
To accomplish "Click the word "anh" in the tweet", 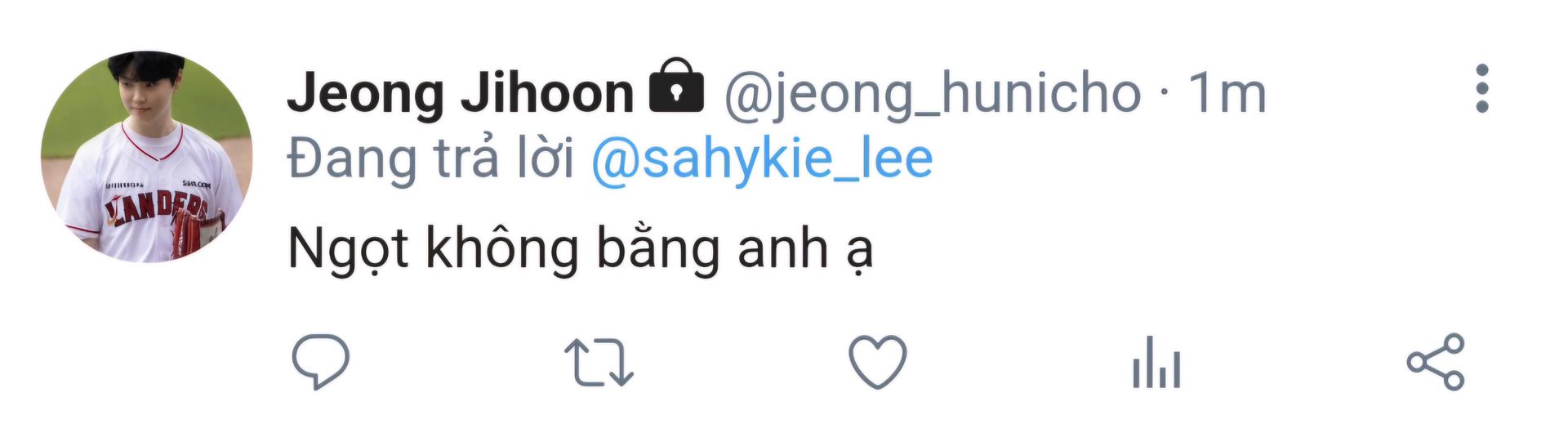I will 782,248.
